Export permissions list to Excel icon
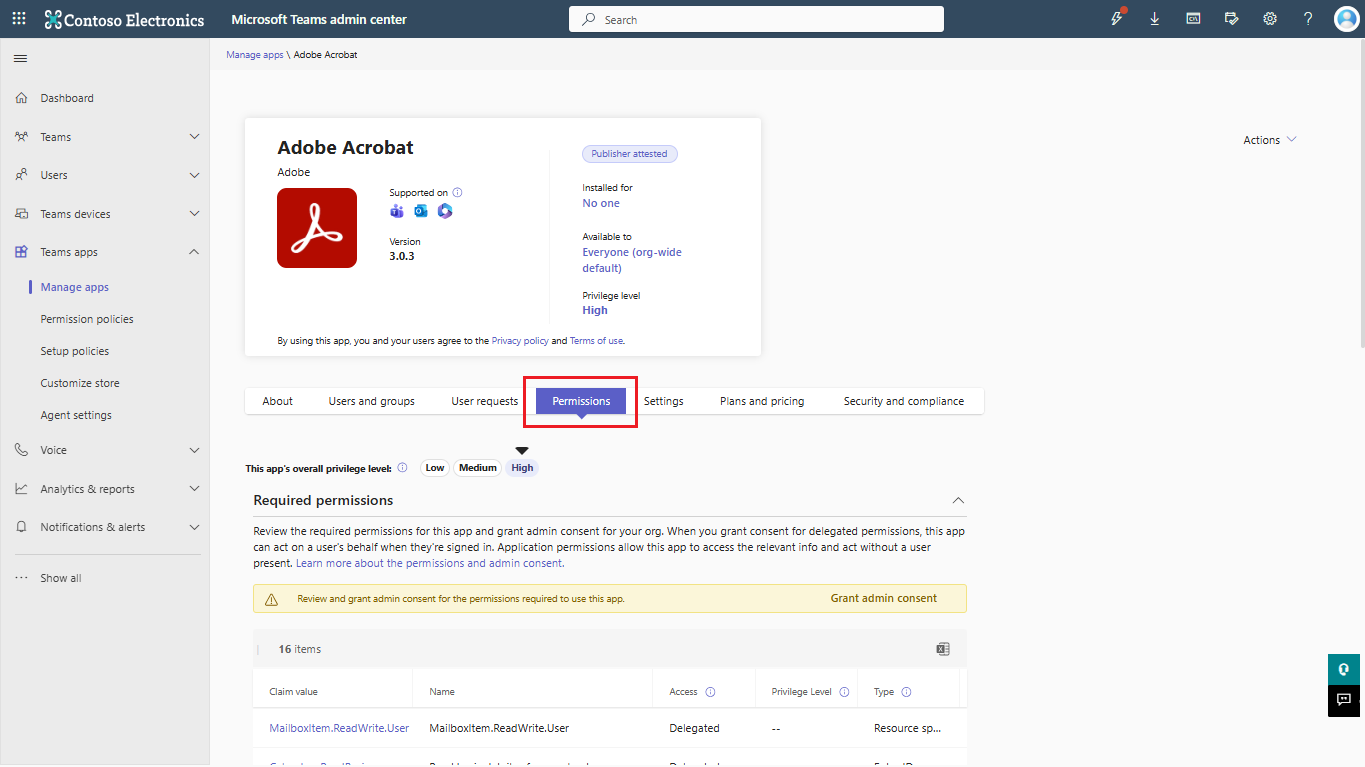 point(942,649)
